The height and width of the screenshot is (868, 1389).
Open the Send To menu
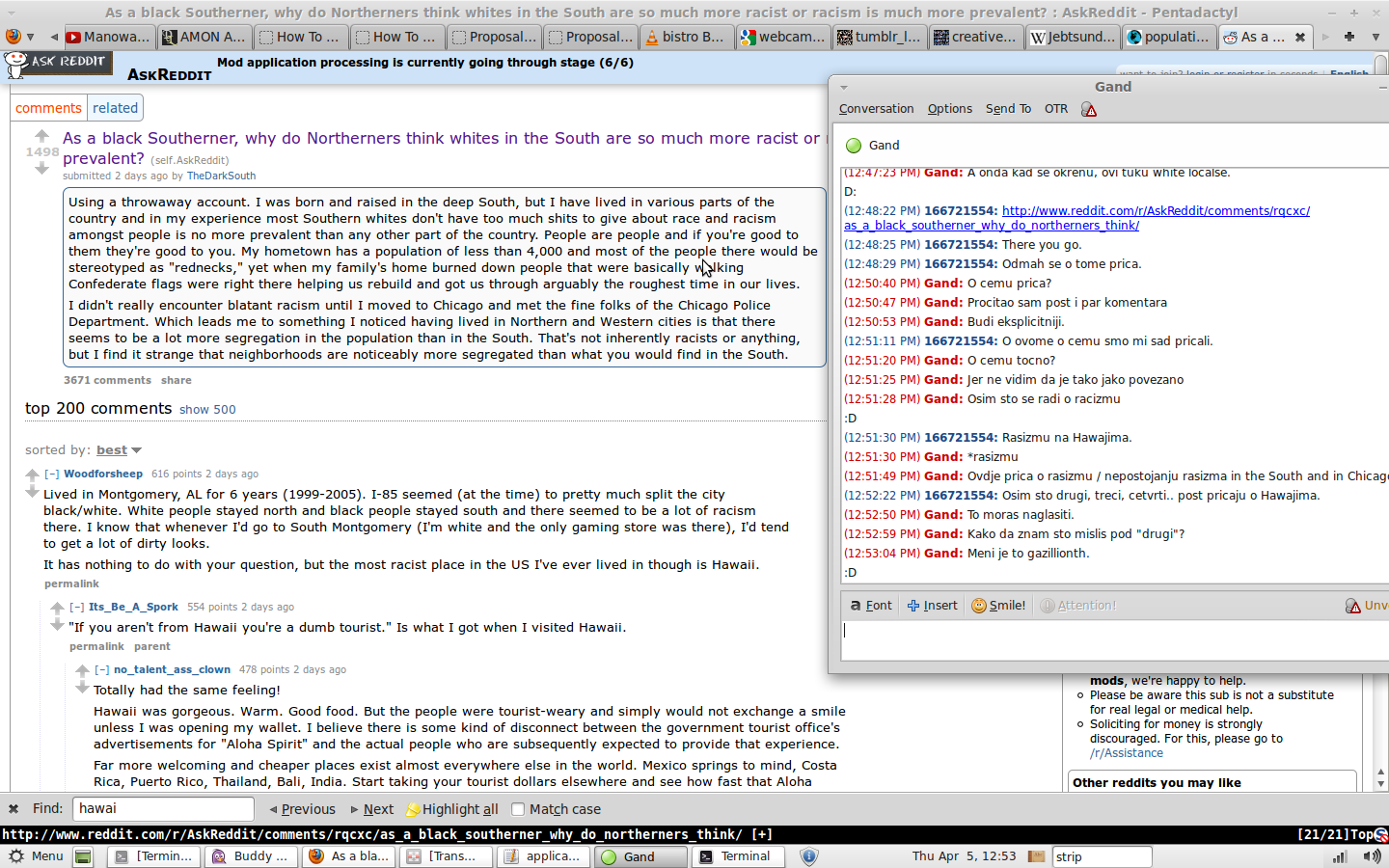click(1008, 109)
